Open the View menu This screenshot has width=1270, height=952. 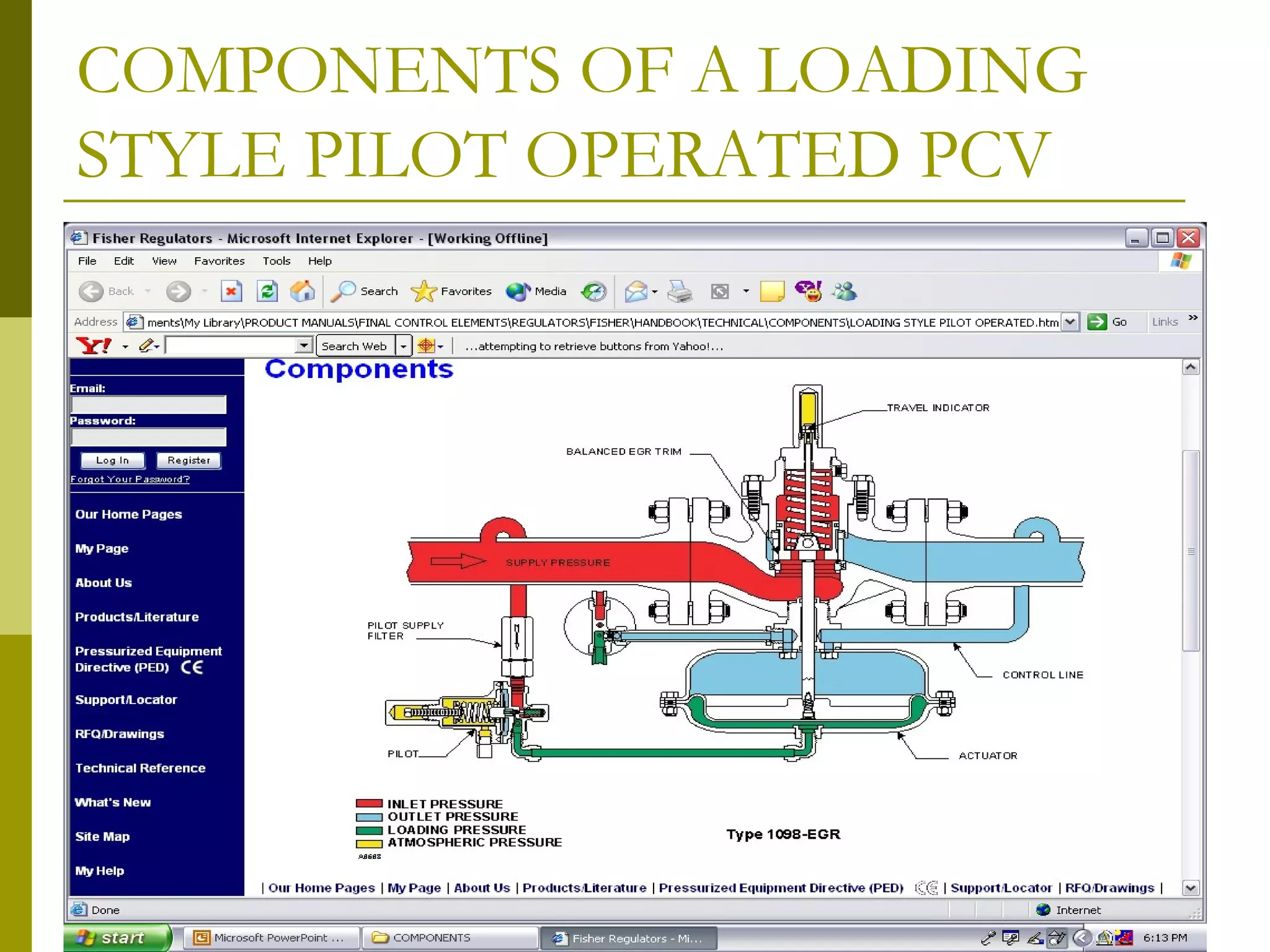click(x=164, y=261)
